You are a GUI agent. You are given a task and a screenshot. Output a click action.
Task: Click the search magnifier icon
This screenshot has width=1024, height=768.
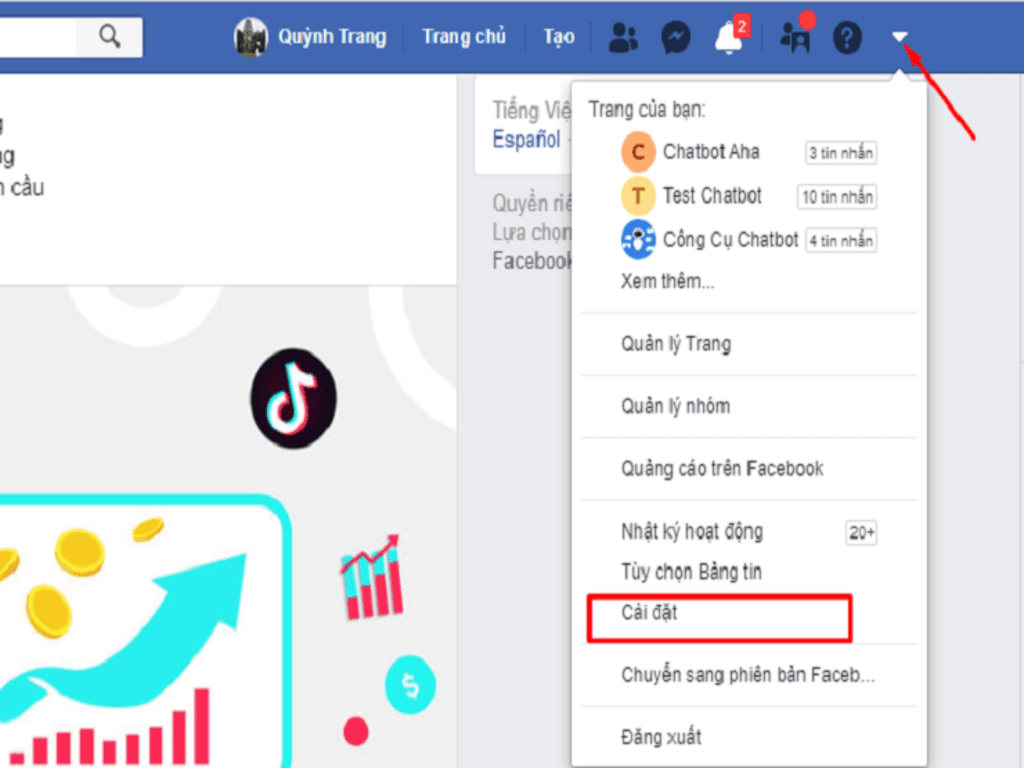click(x=110, y=36)
